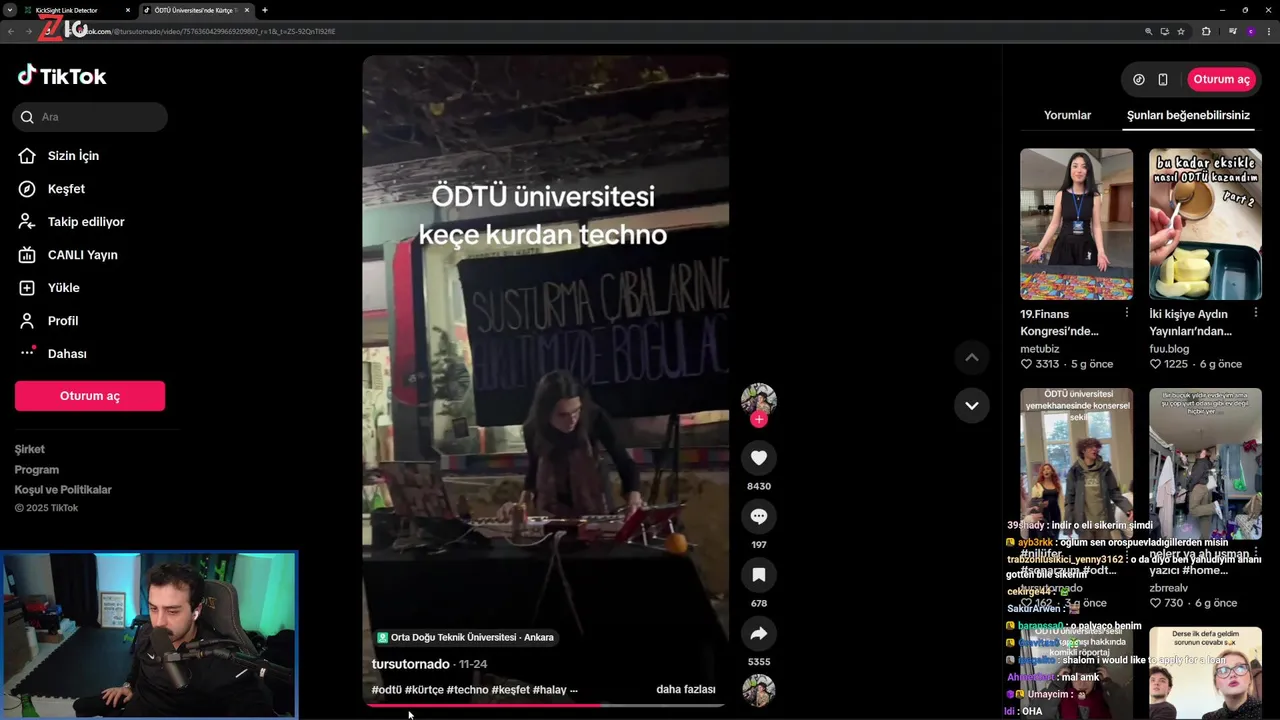Viewport: 1280px width, 720px height.
Task: Go to previous video with up arrow
Action: [972, 358]
